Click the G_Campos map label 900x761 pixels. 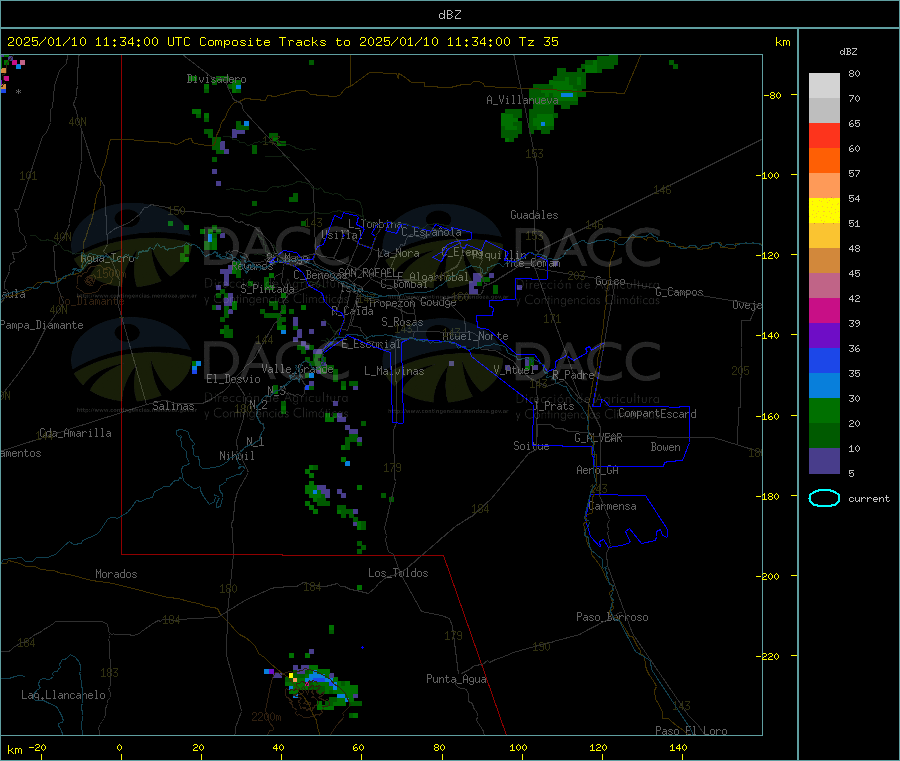680,292
